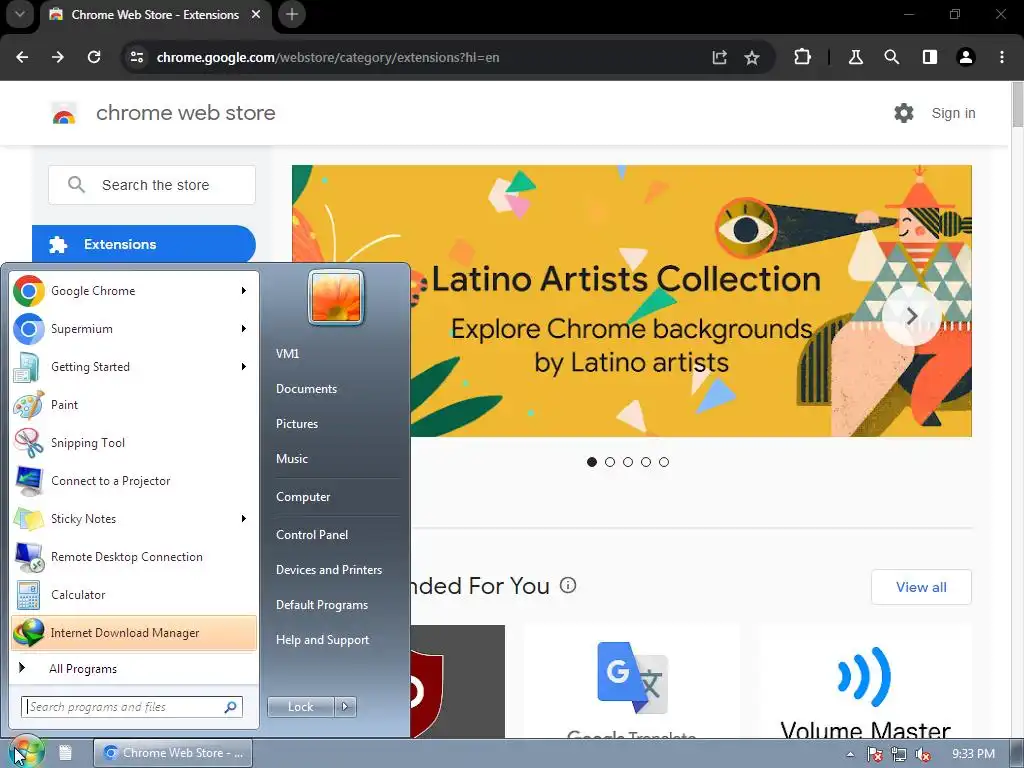Click the info icon beside Recommended For You
Image resolution: width=1024 pixels, height=768 pixels.
pyautogui.click(x=568, y=585)
